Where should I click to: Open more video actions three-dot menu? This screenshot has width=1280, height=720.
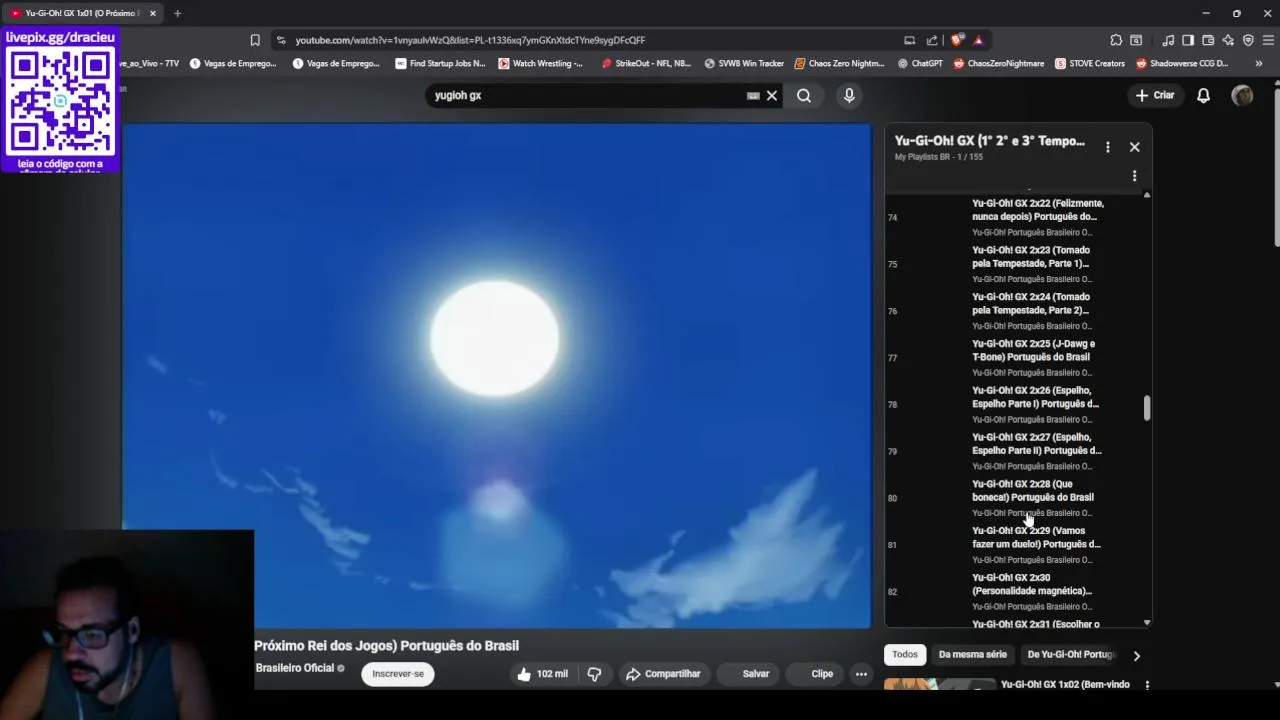click(861, 674)
